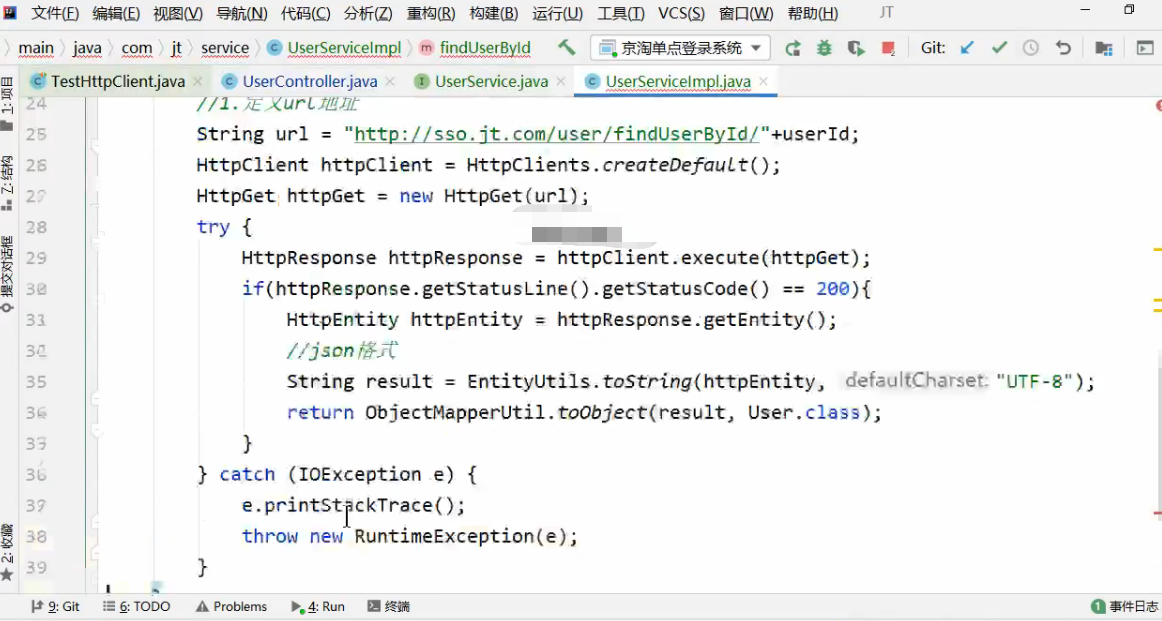The height and width of the screenshot is (621, 1162).
Task: Open the 分析(Z) menu
Action: (368, 13)
